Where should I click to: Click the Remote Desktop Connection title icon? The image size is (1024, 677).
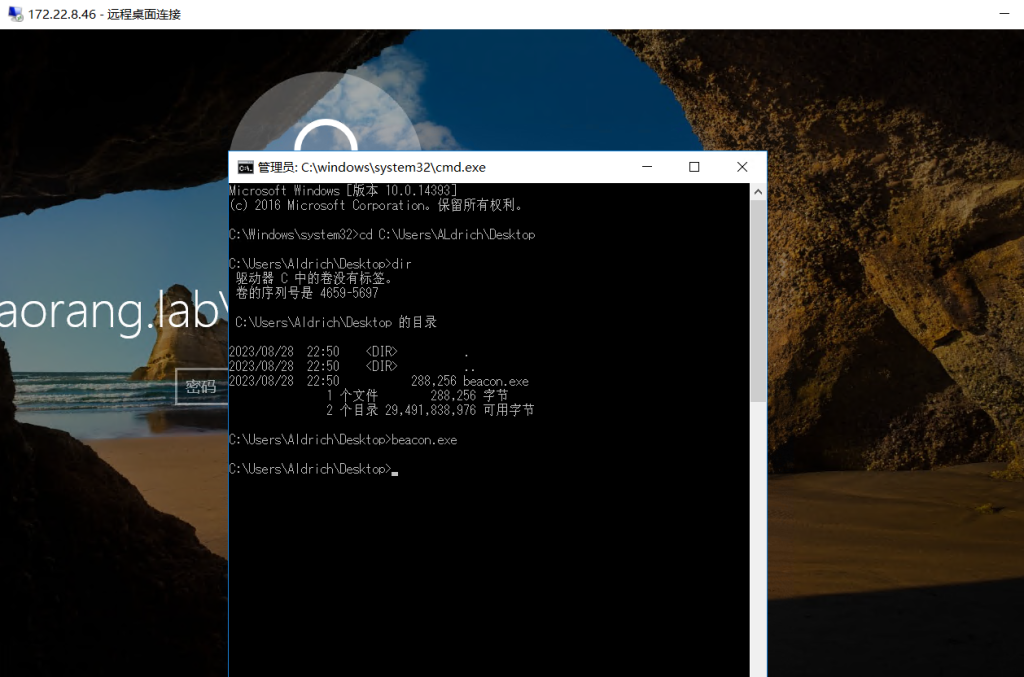point(15,14)
